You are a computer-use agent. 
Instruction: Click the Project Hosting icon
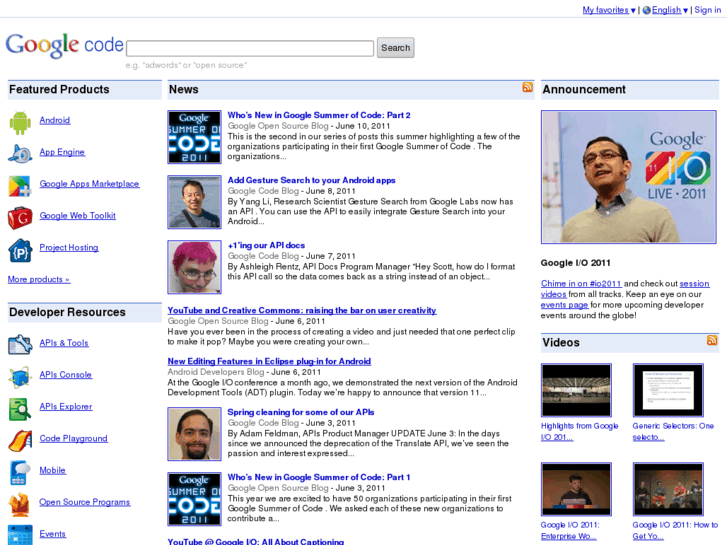tap(20, 249)
